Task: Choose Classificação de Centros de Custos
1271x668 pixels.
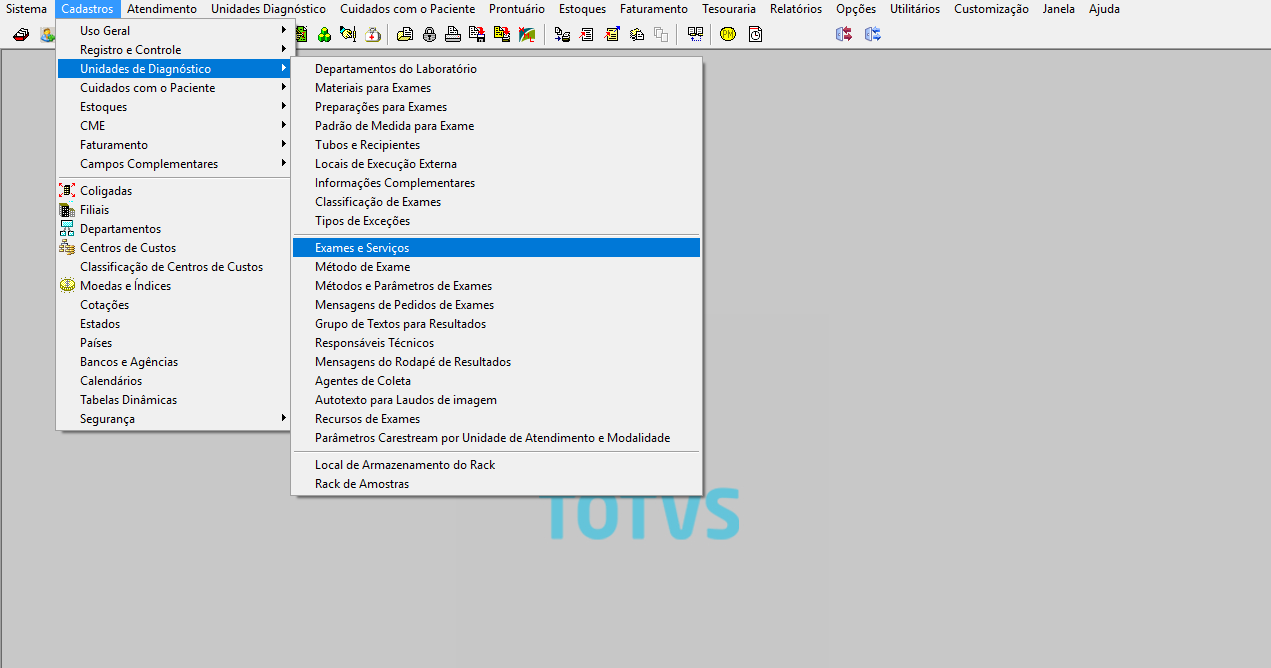Action: pos(173,267)
